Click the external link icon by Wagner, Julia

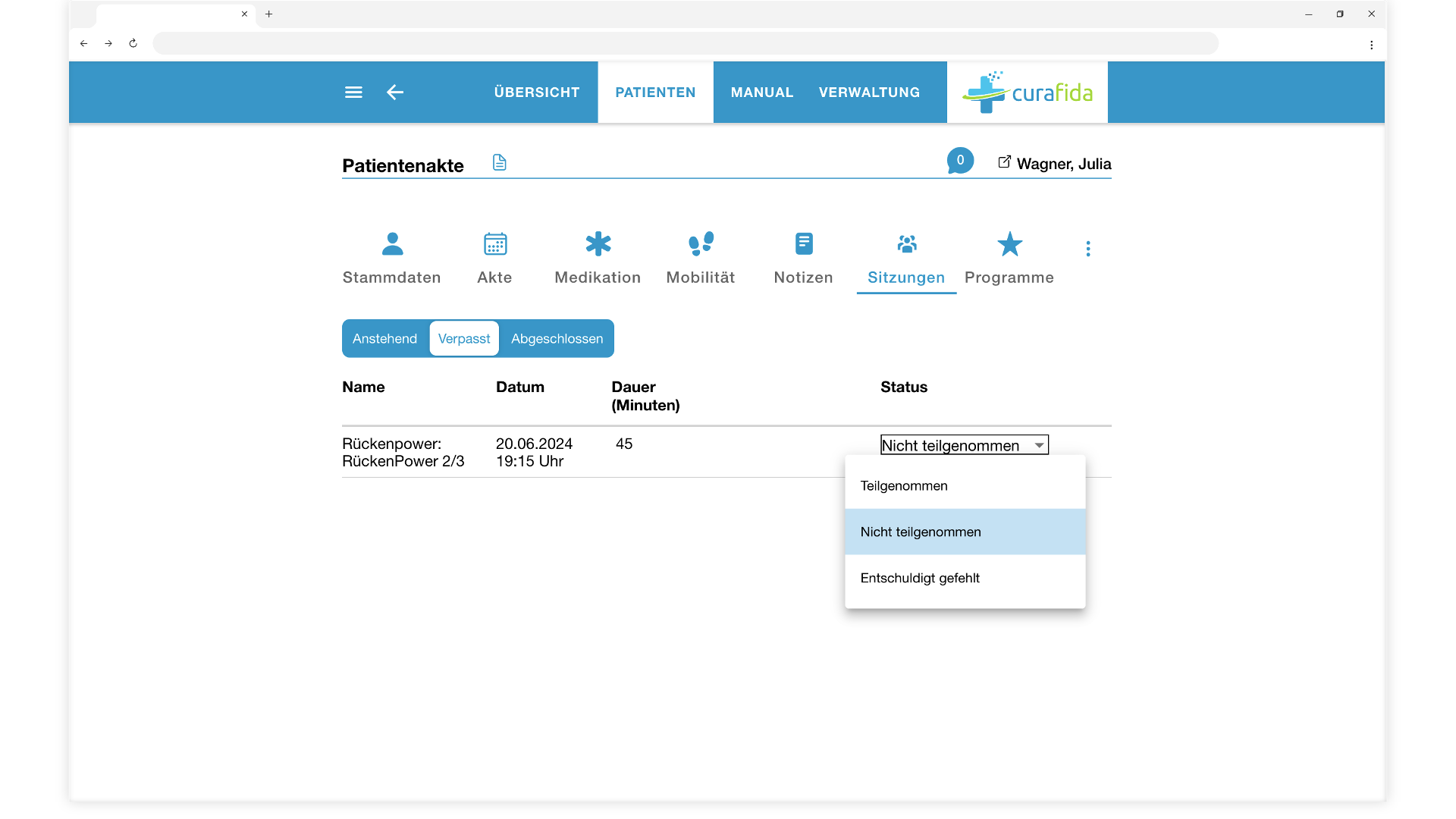1004,162
